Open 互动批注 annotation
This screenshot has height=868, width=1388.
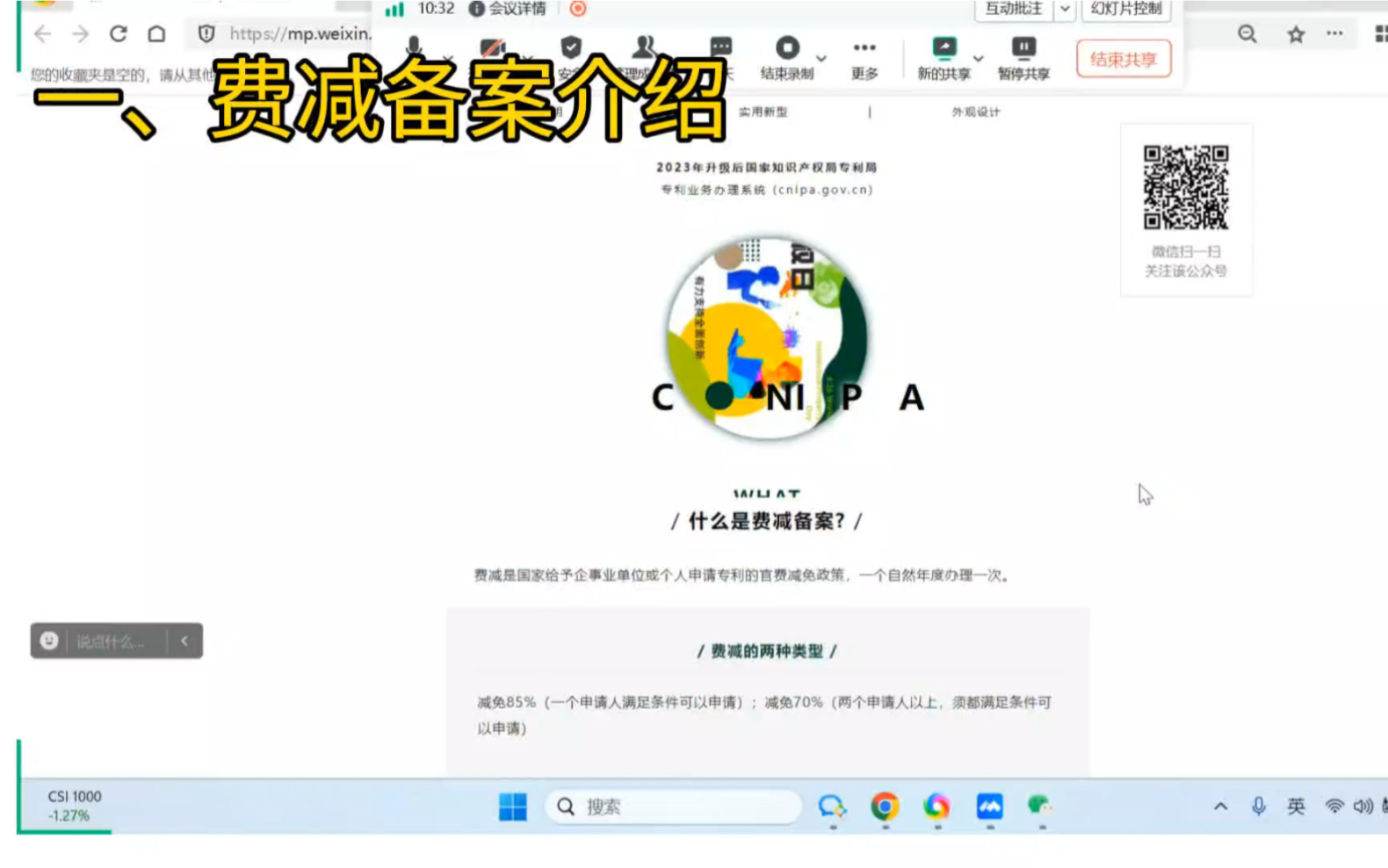[1014, 9]
